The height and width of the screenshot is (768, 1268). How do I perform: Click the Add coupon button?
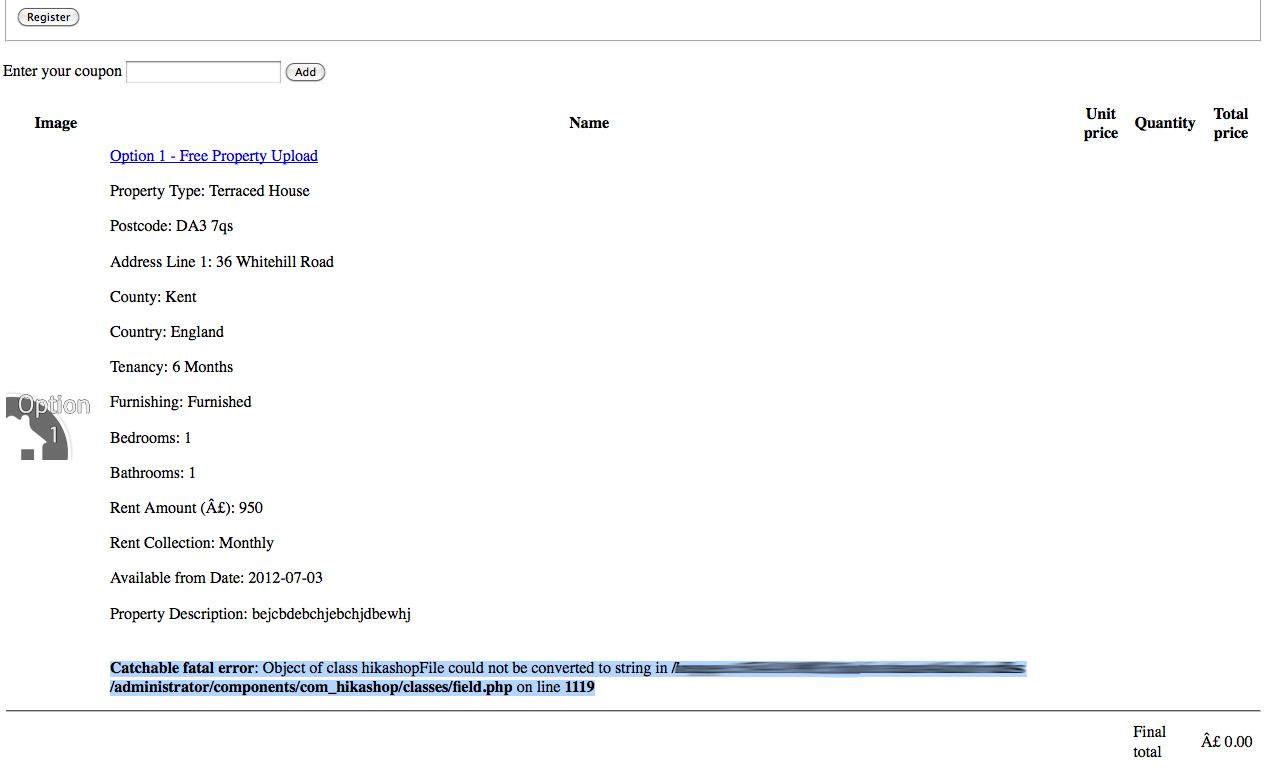[x=305, y=72]
